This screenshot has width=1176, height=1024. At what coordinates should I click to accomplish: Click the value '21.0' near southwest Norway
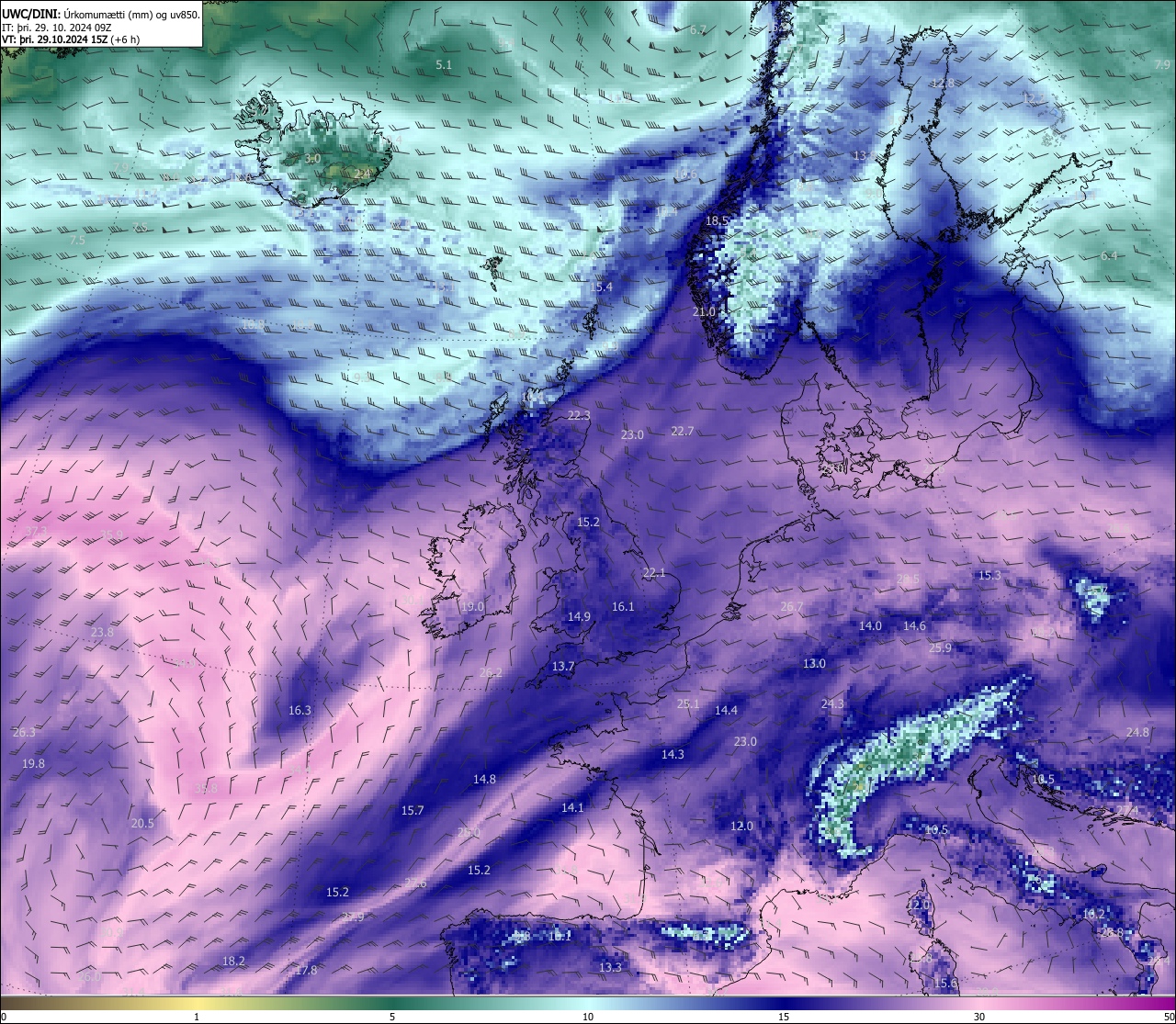pyautogui.click(x=703, y=312)
